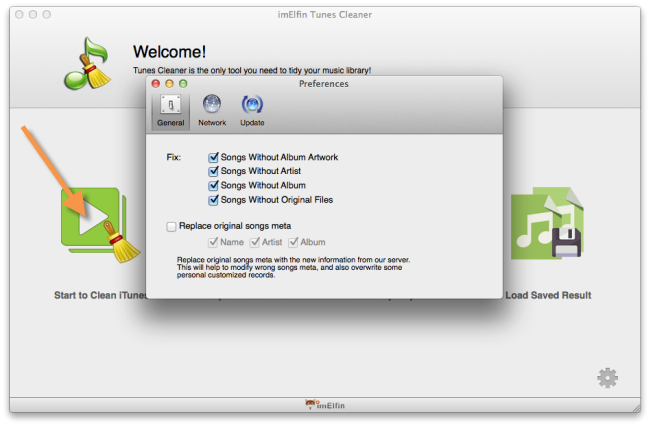Click the Fix: label
The width and height of the screenshot is (650, 426).
pyautogui.click(x=174, y=157)
